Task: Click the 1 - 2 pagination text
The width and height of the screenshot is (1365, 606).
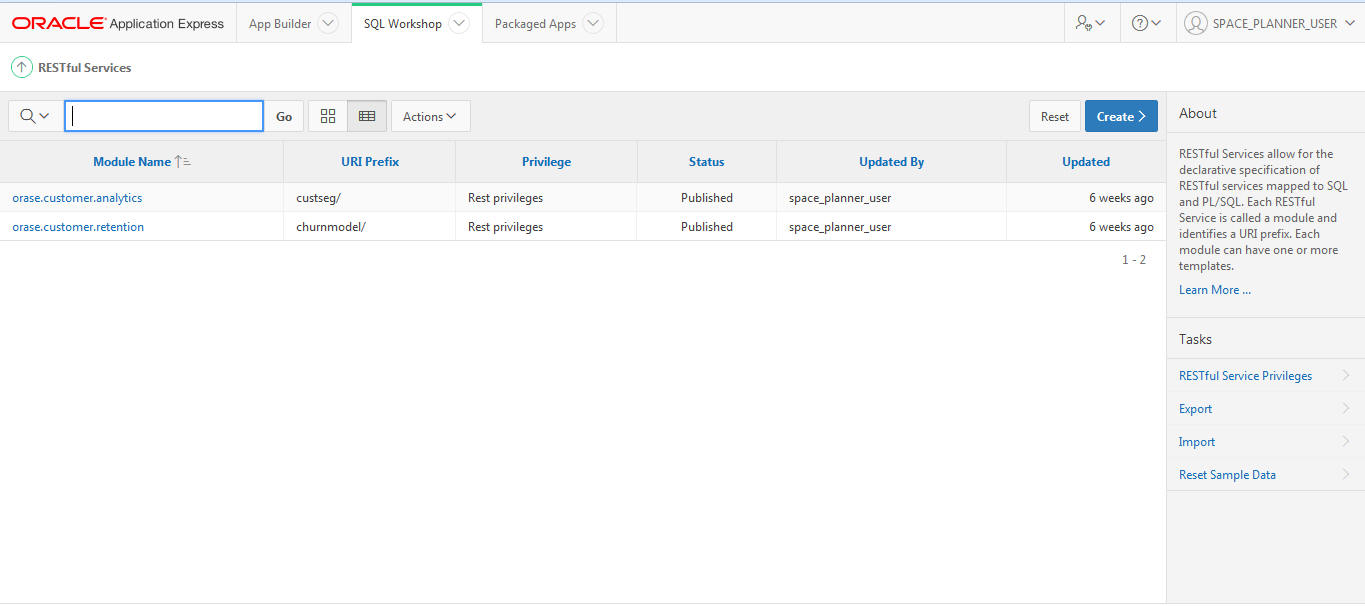Action: click(1134, 260)
